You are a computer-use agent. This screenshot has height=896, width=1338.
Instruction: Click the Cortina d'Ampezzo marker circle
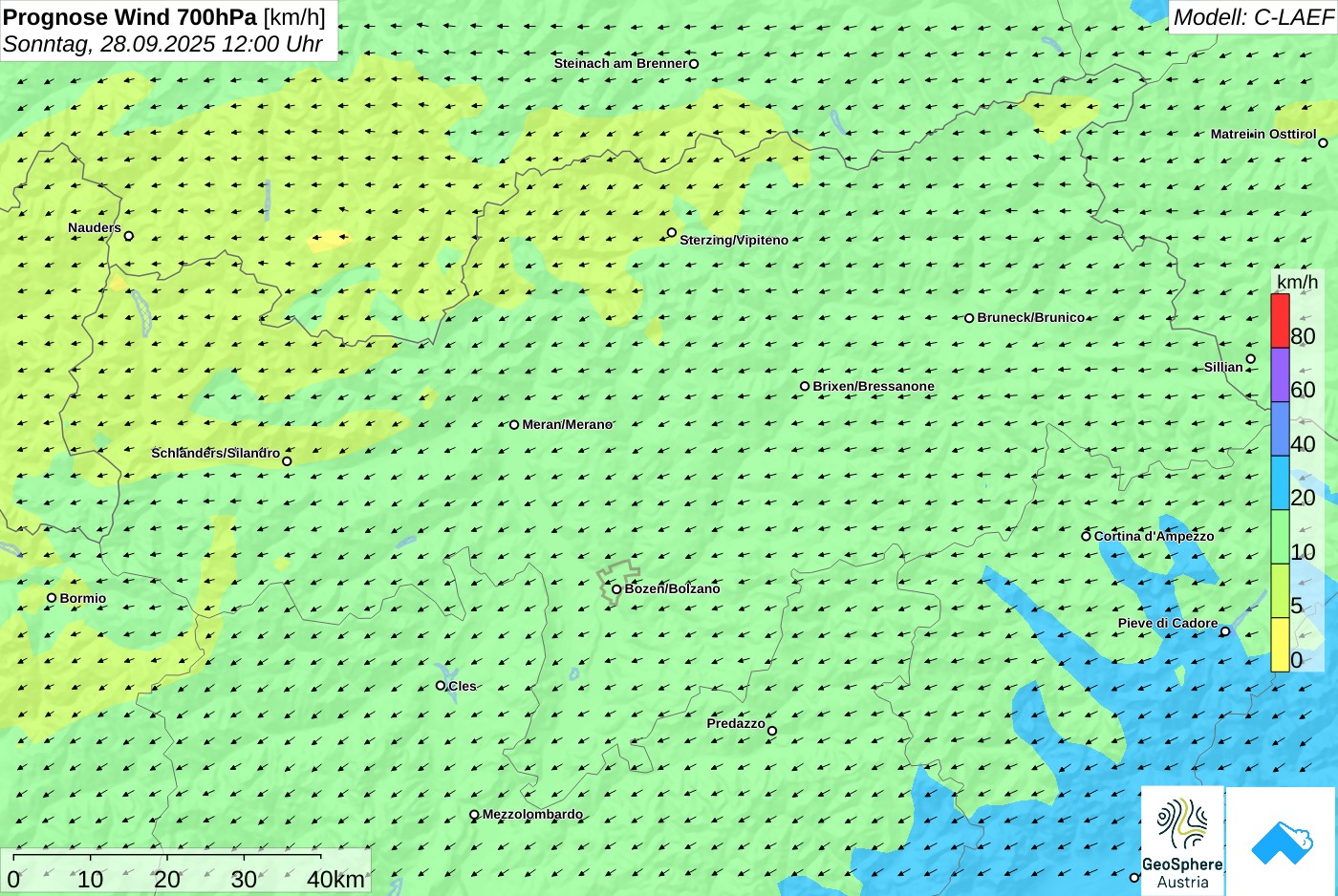(x=1086, y=536)
